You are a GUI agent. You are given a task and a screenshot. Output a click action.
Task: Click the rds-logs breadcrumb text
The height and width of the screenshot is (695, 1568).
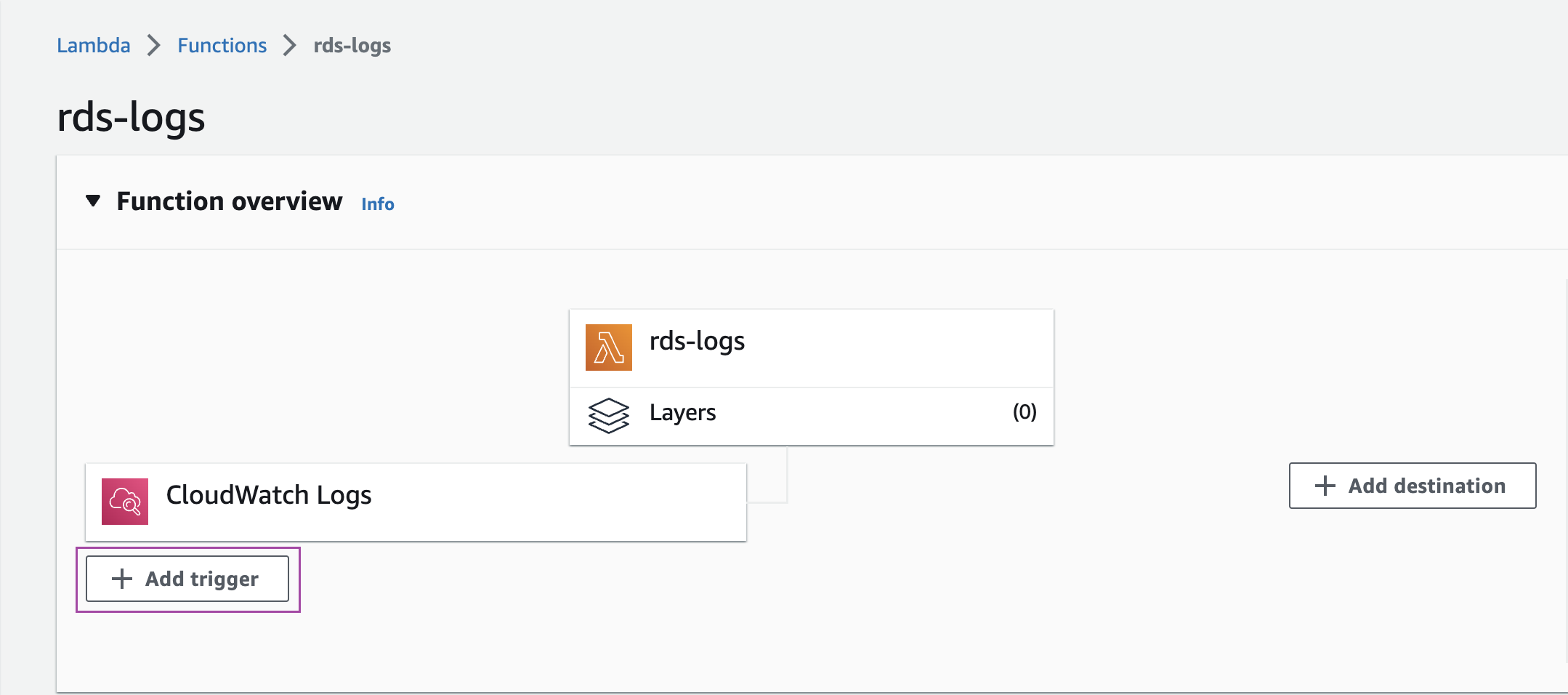tap(352, 45)
